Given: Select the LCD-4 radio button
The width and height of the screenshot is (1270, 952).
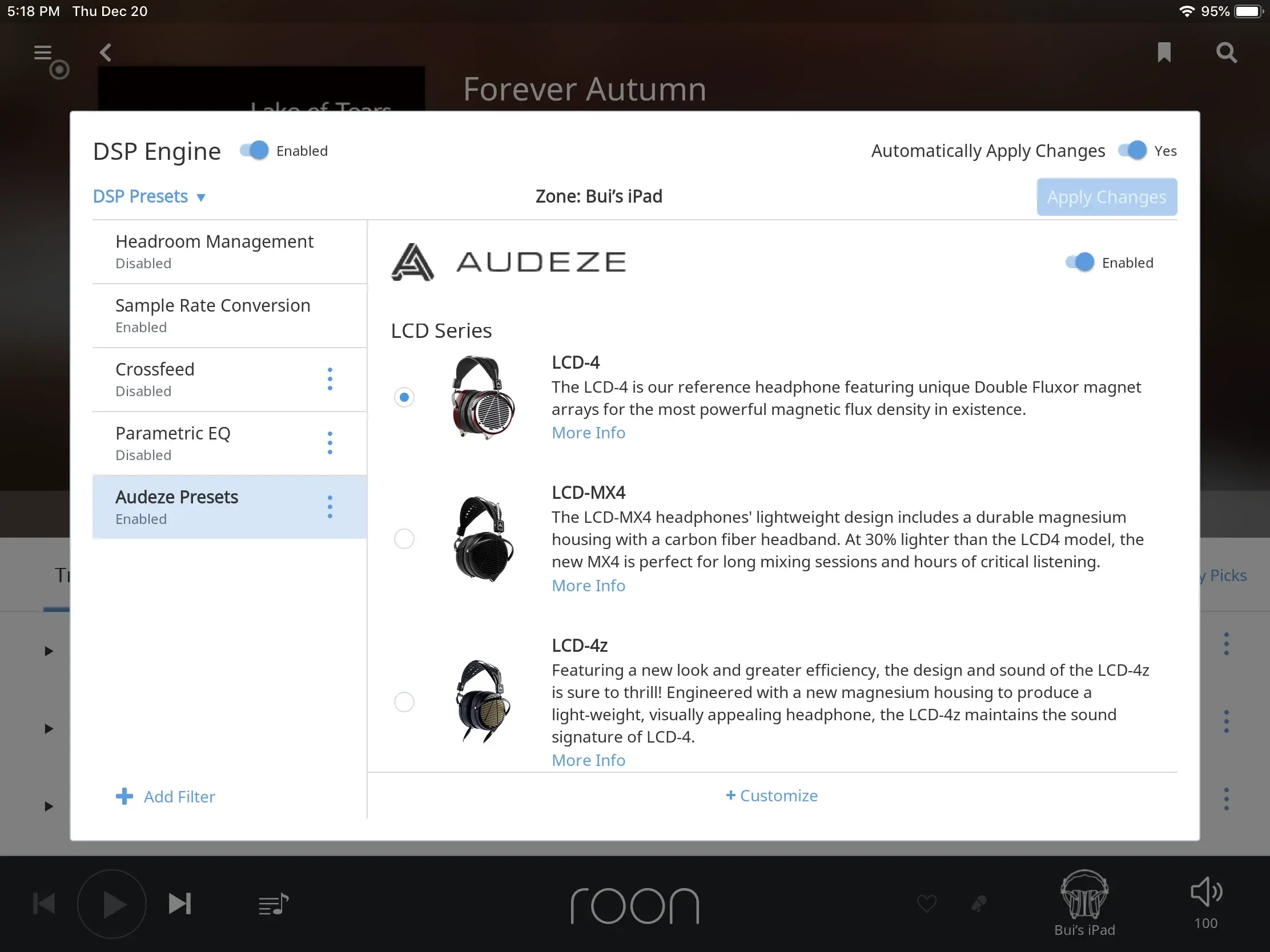Looking at the screenshot, I should click(404, 397).
